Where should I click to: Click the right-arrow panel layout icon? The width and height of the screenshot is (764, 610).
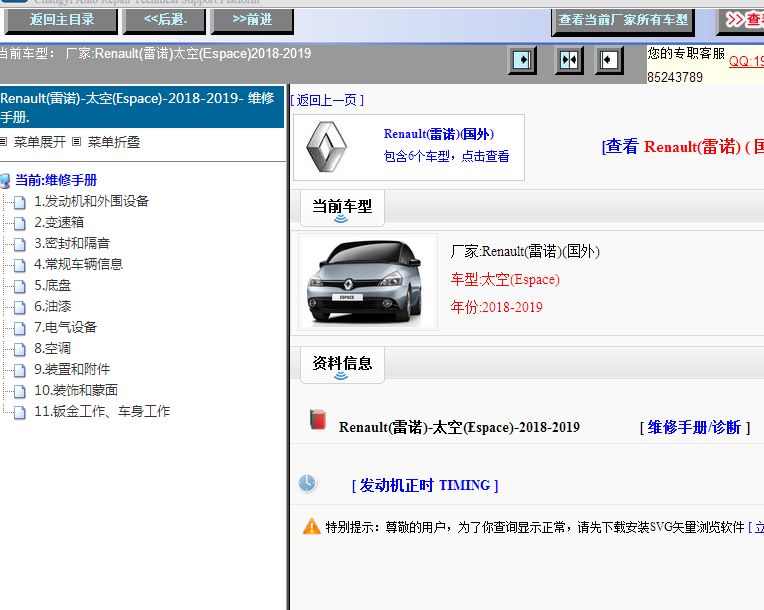click(x=522, y=60)
